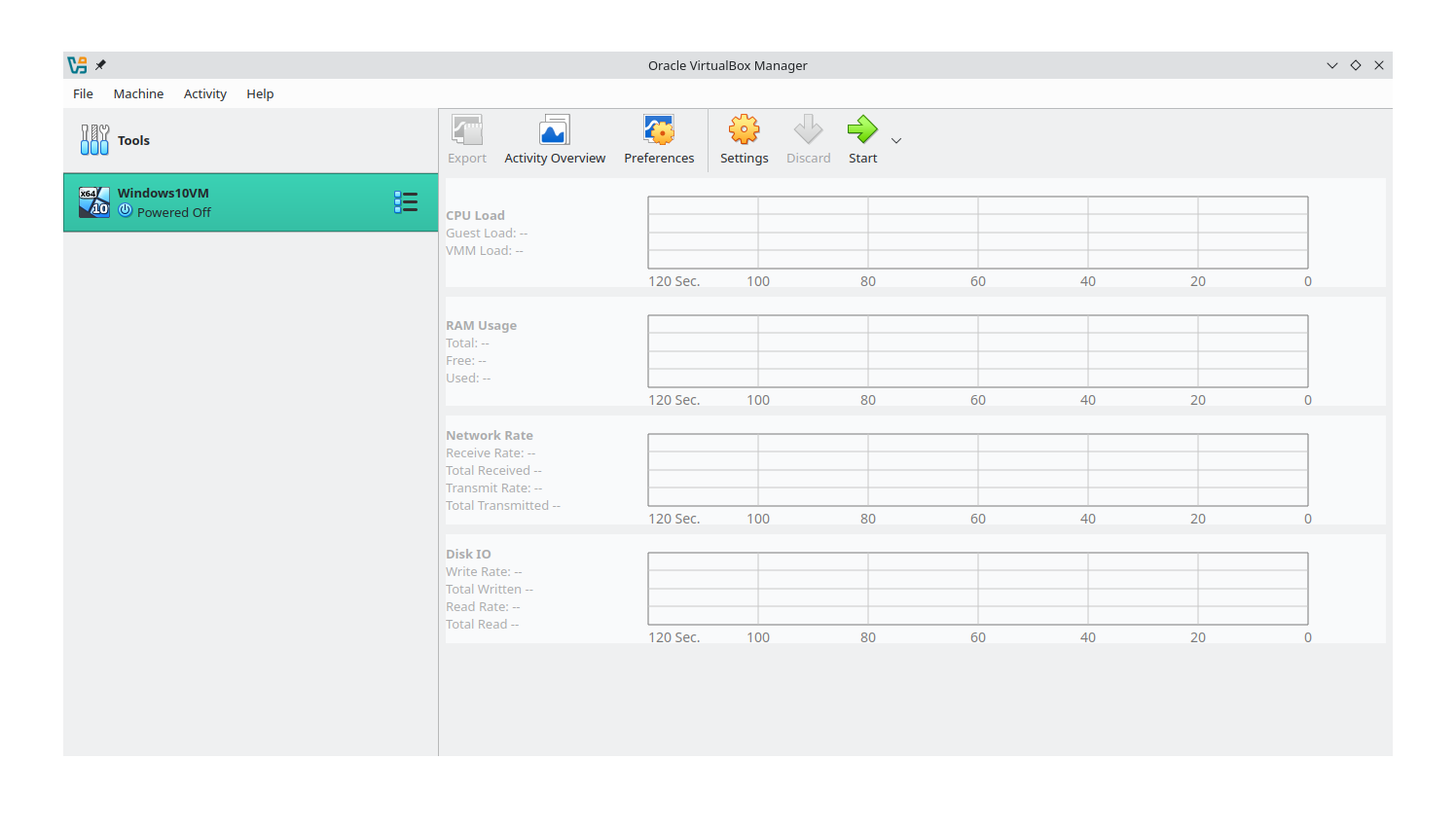This screenshot has width=1456, height=831.
Task: Click the Total Read label
Action: [483, 624]
